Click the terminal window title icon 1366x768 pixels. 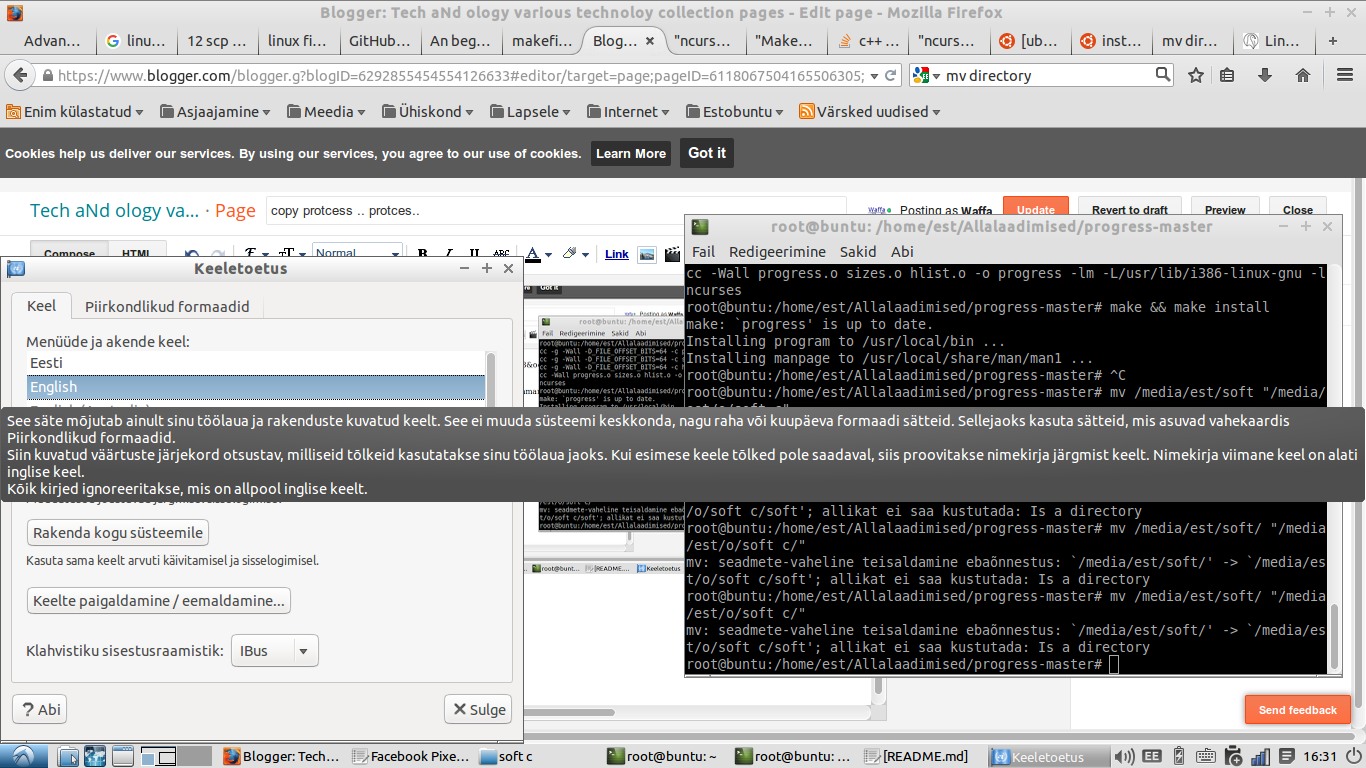click(x=700, y=227)
